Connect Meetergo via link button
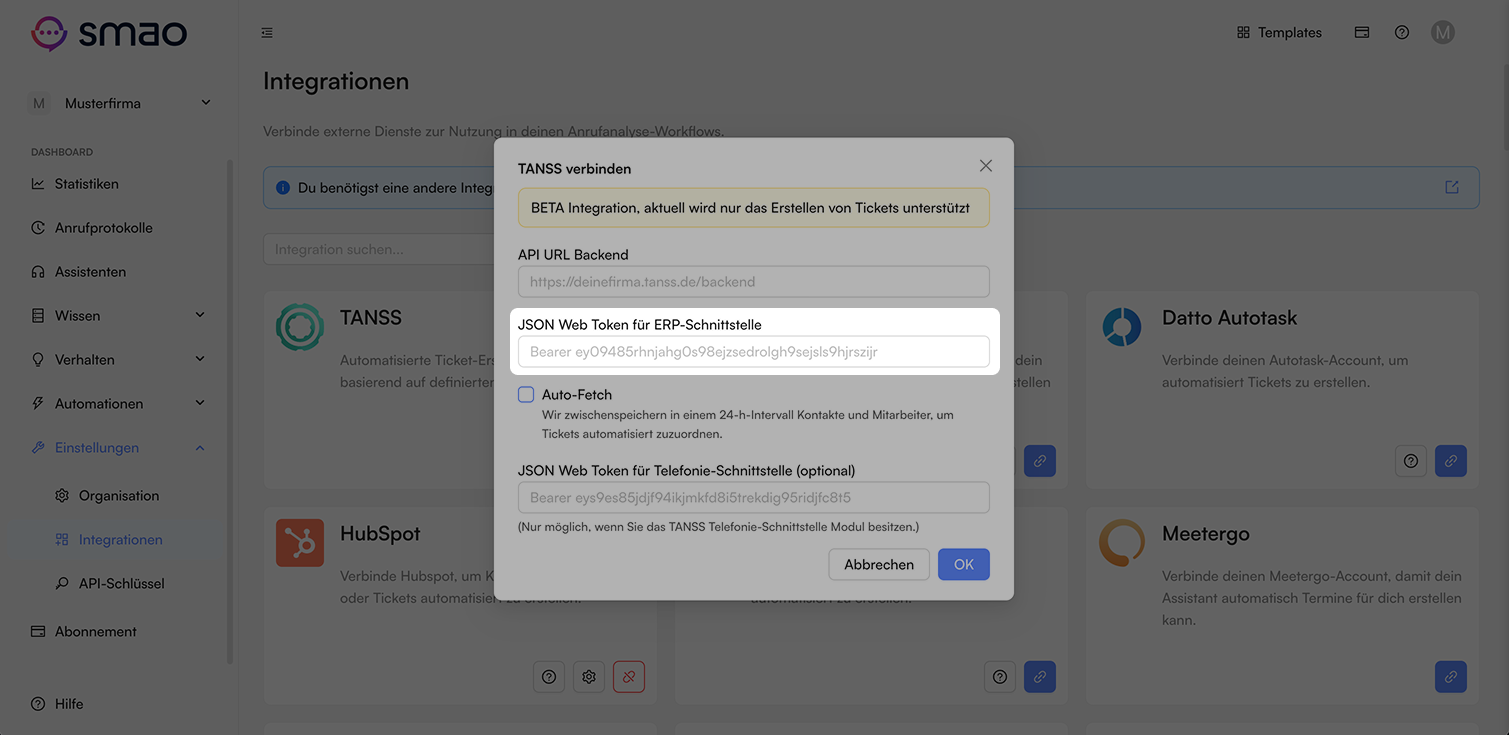Image resolution: width=1509 pixels, height=735 pixels. (x=1451, y=677)
